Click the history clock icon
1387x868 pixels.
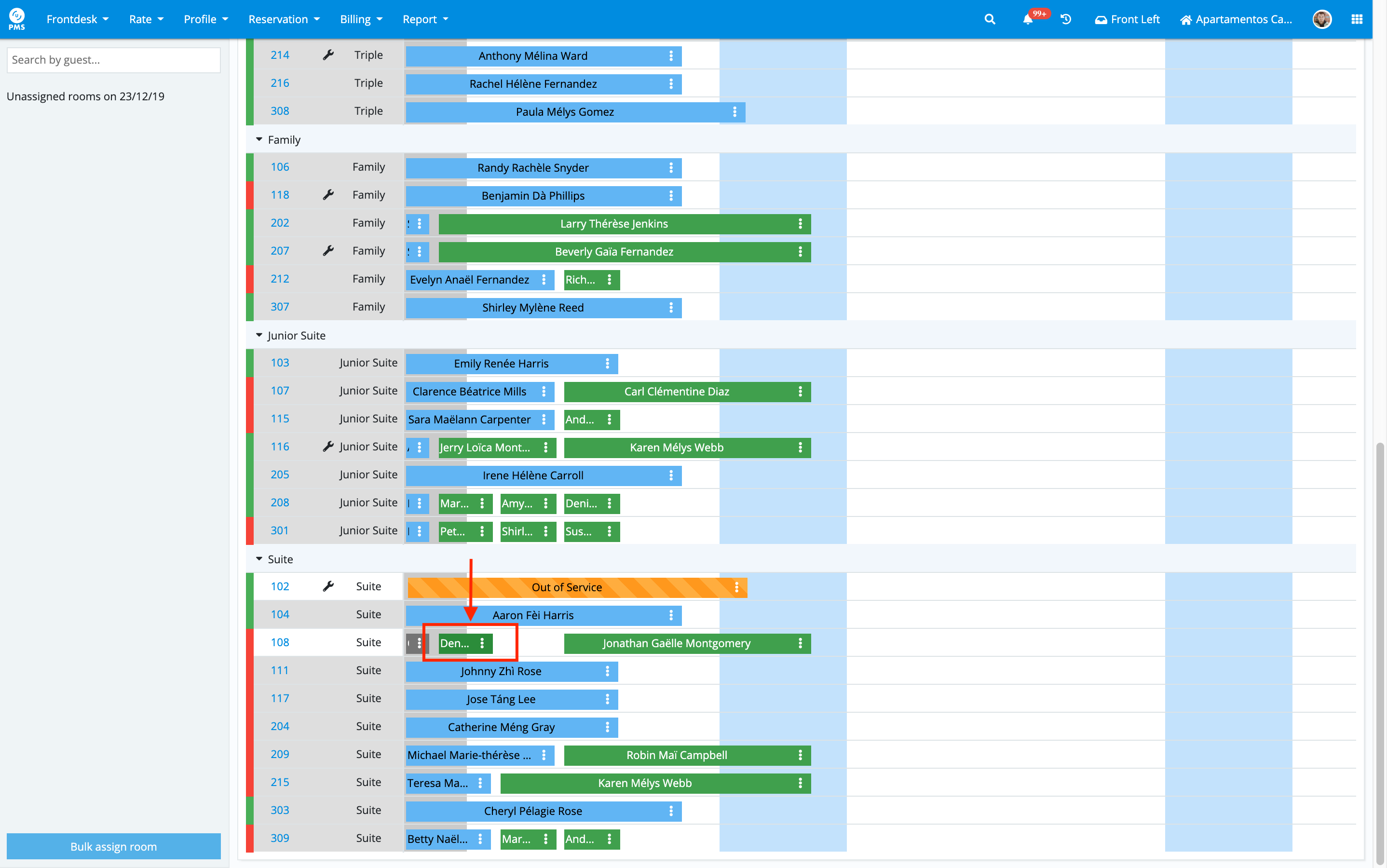point(1066,19)
